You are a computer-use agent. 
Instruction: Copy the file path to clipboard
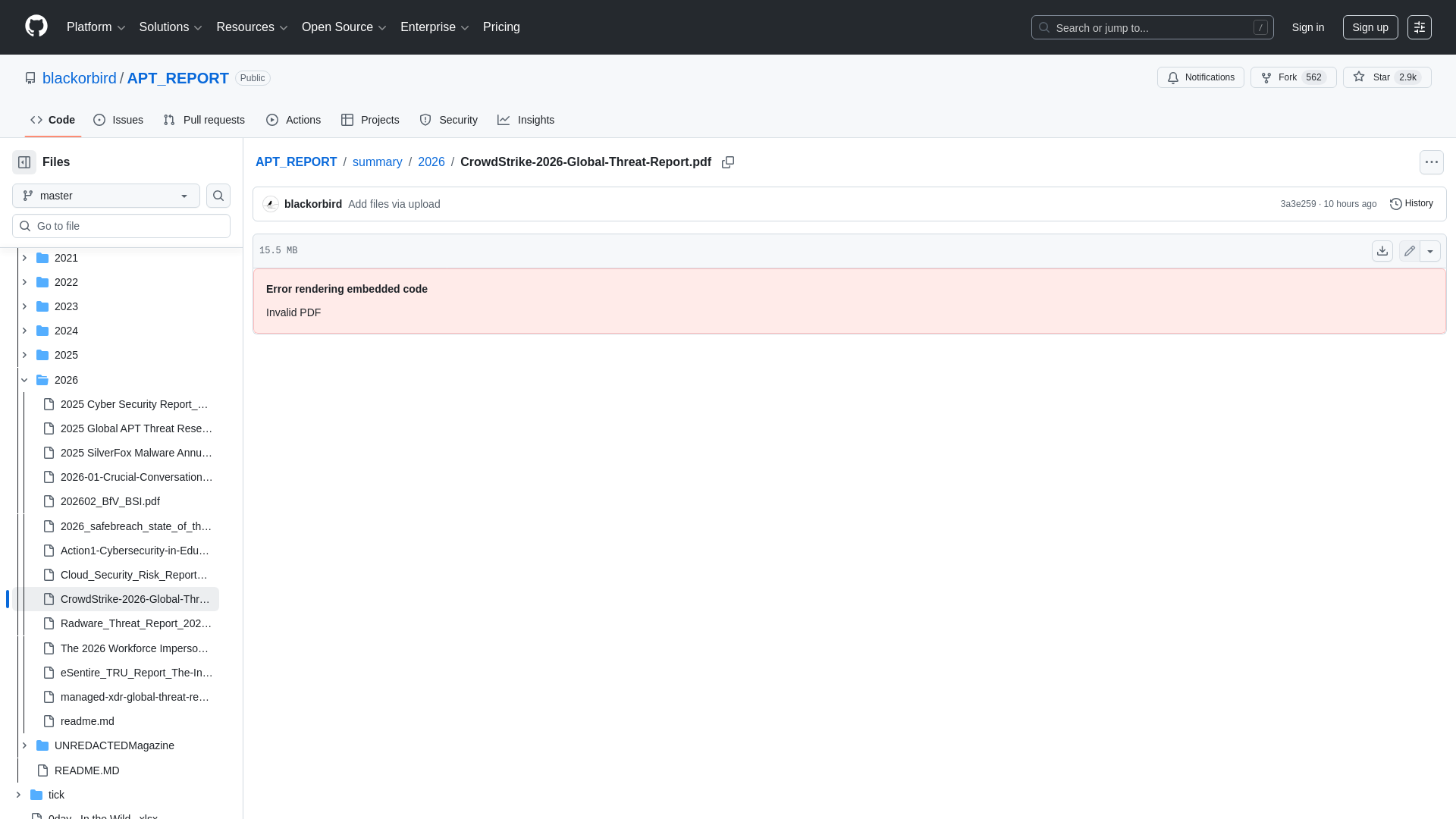tap(728, 162)
